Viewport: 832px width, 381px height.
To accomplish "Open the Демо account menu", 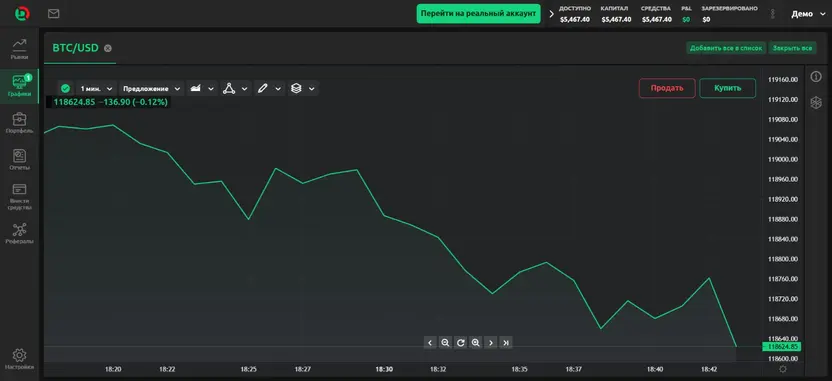I will pyautogui.click(x=809, y=14).
